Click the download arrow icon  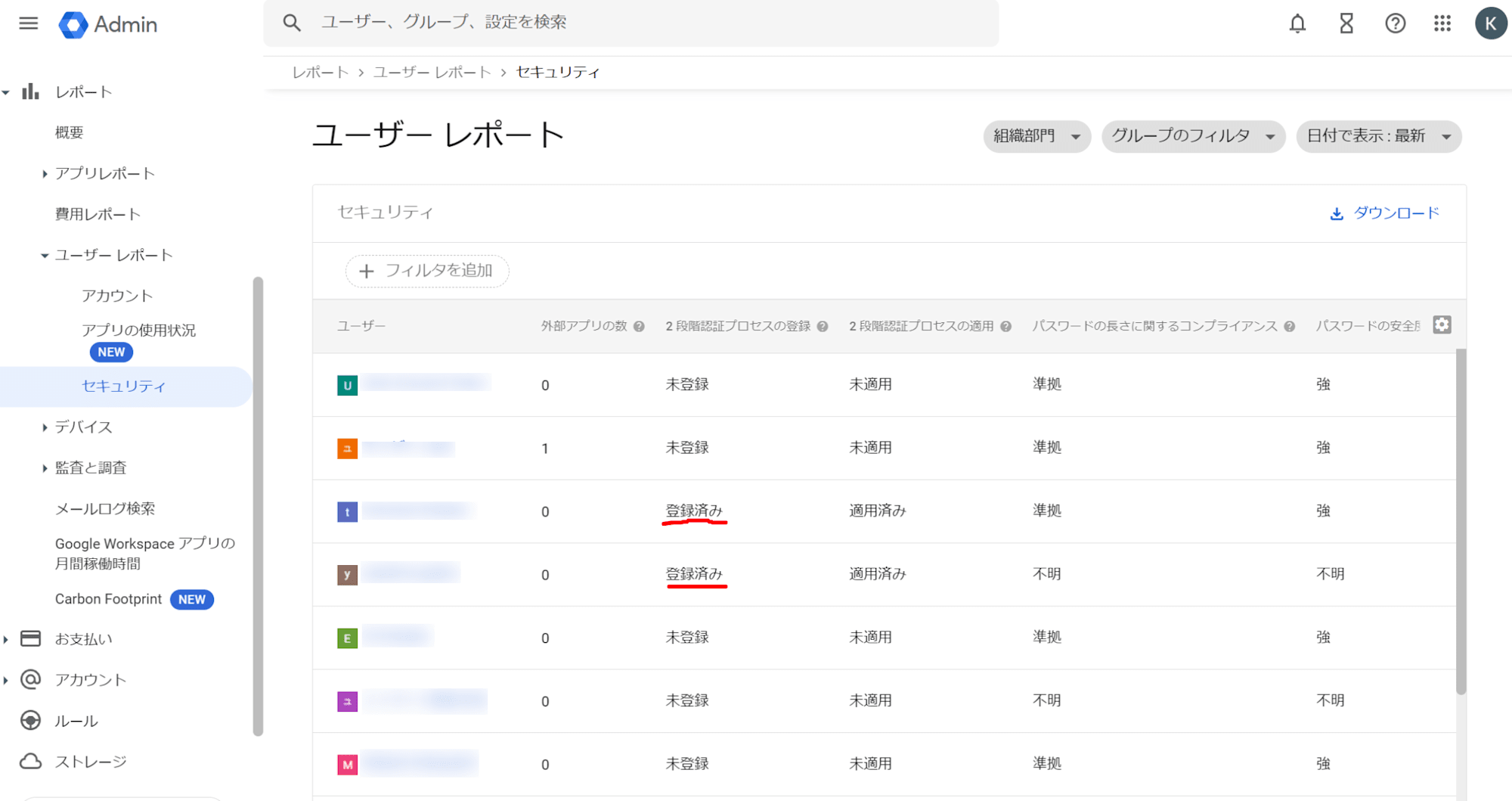point(1337,213)
